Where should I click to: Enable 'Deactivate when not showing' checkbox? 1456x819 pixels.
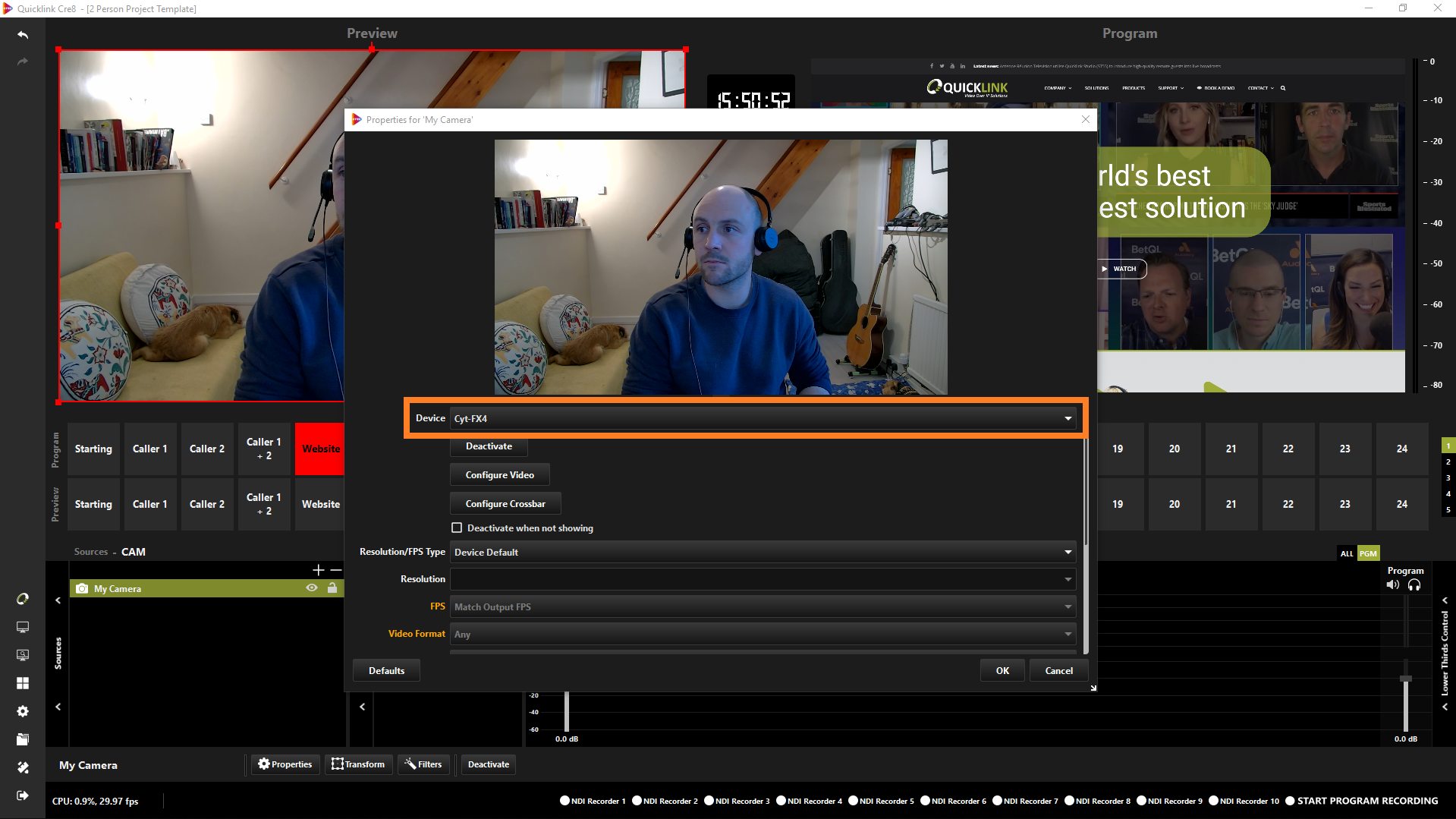(457, 528)
